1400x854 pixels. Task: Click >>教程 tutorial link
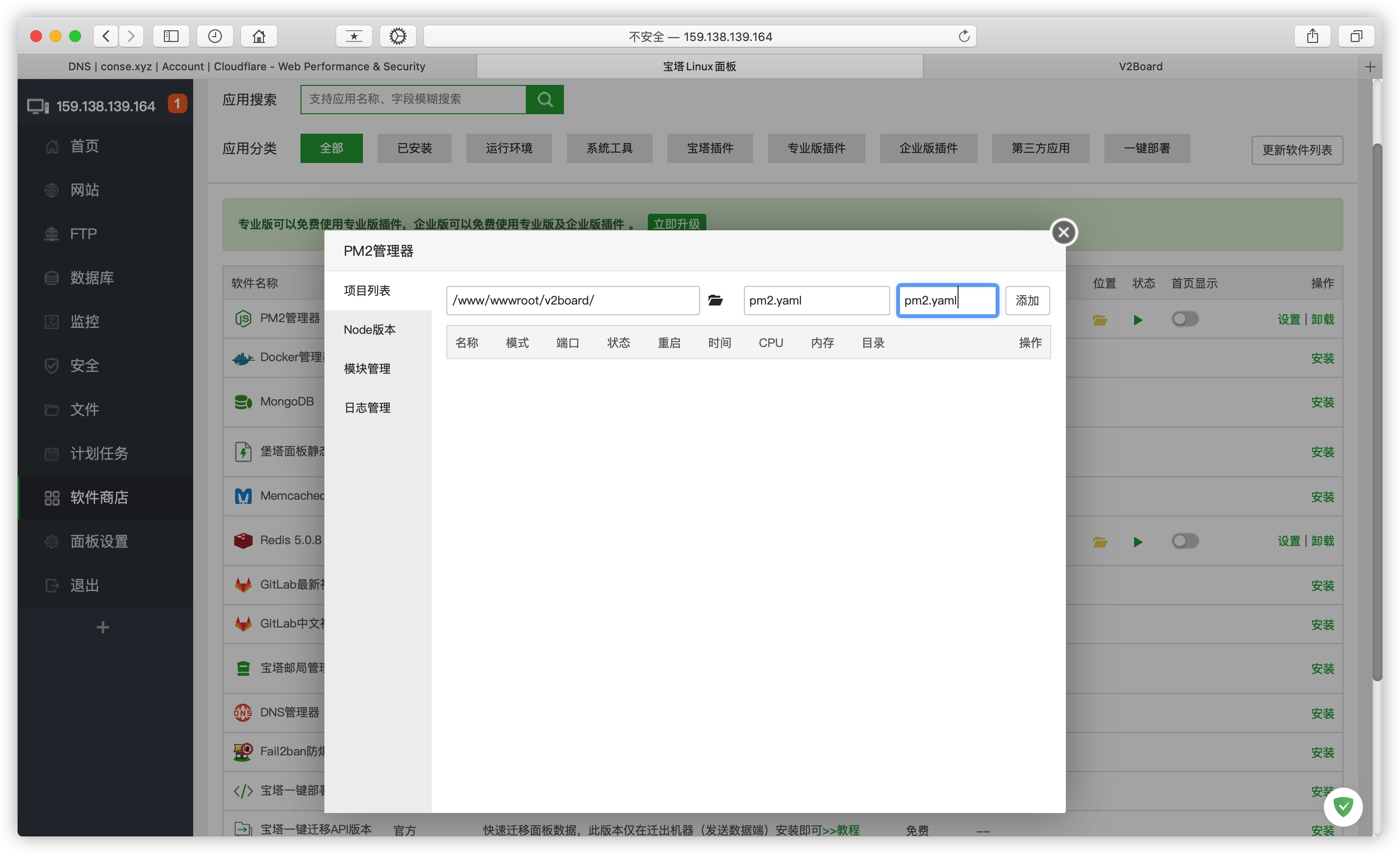click(x=841, y=830)
